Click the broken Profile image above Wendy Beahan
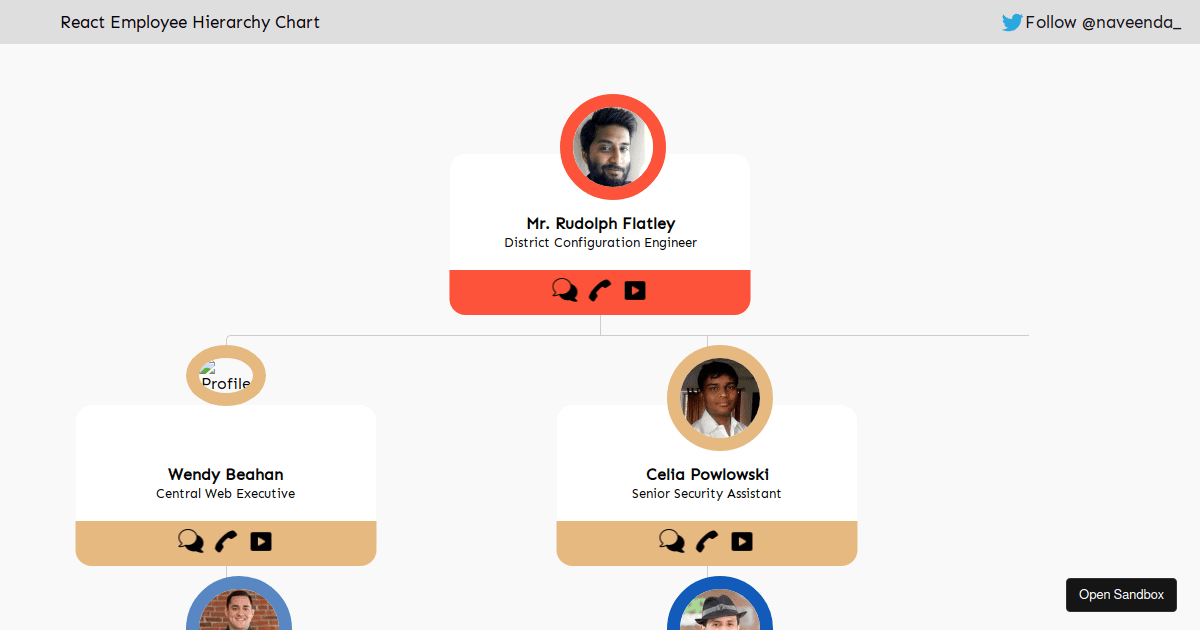The image size is (1200, 630). (225, 376)
